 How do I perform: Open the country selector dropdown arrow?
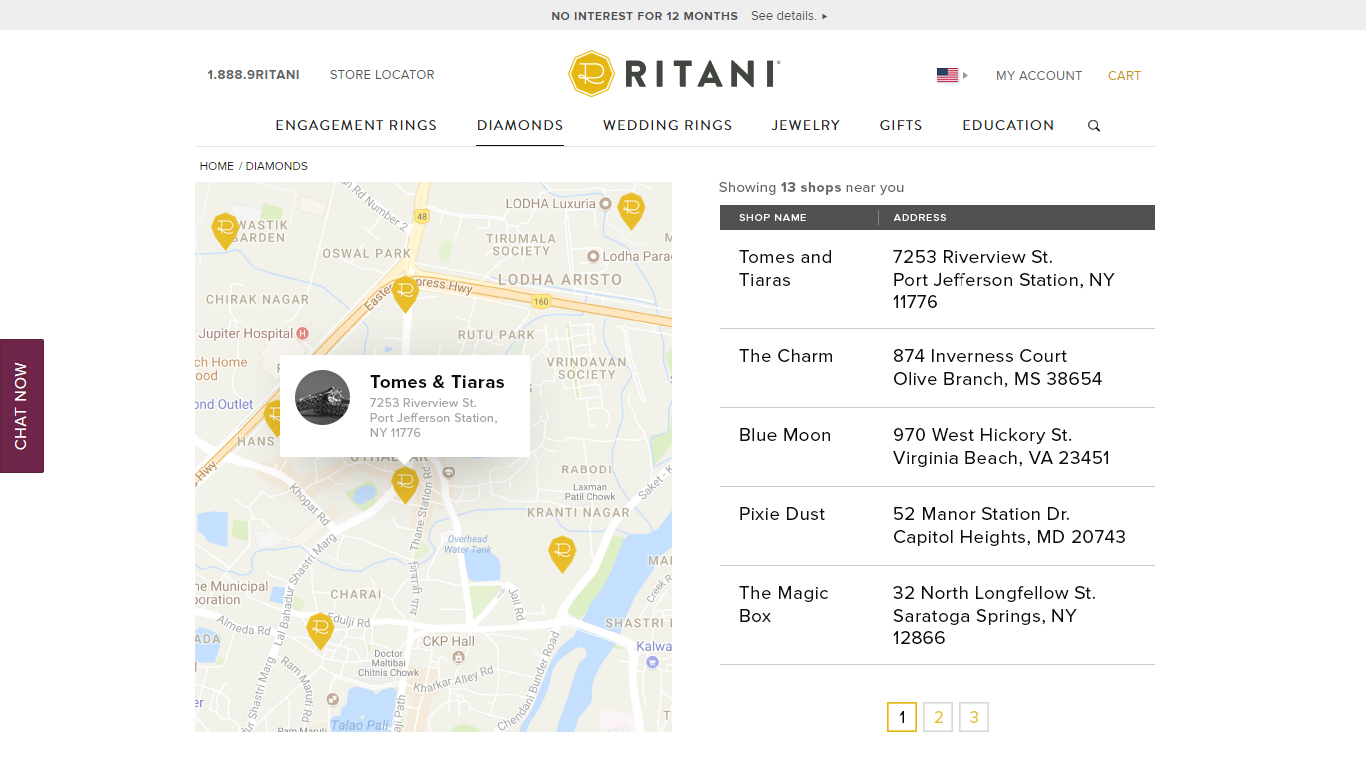(963, 74)
